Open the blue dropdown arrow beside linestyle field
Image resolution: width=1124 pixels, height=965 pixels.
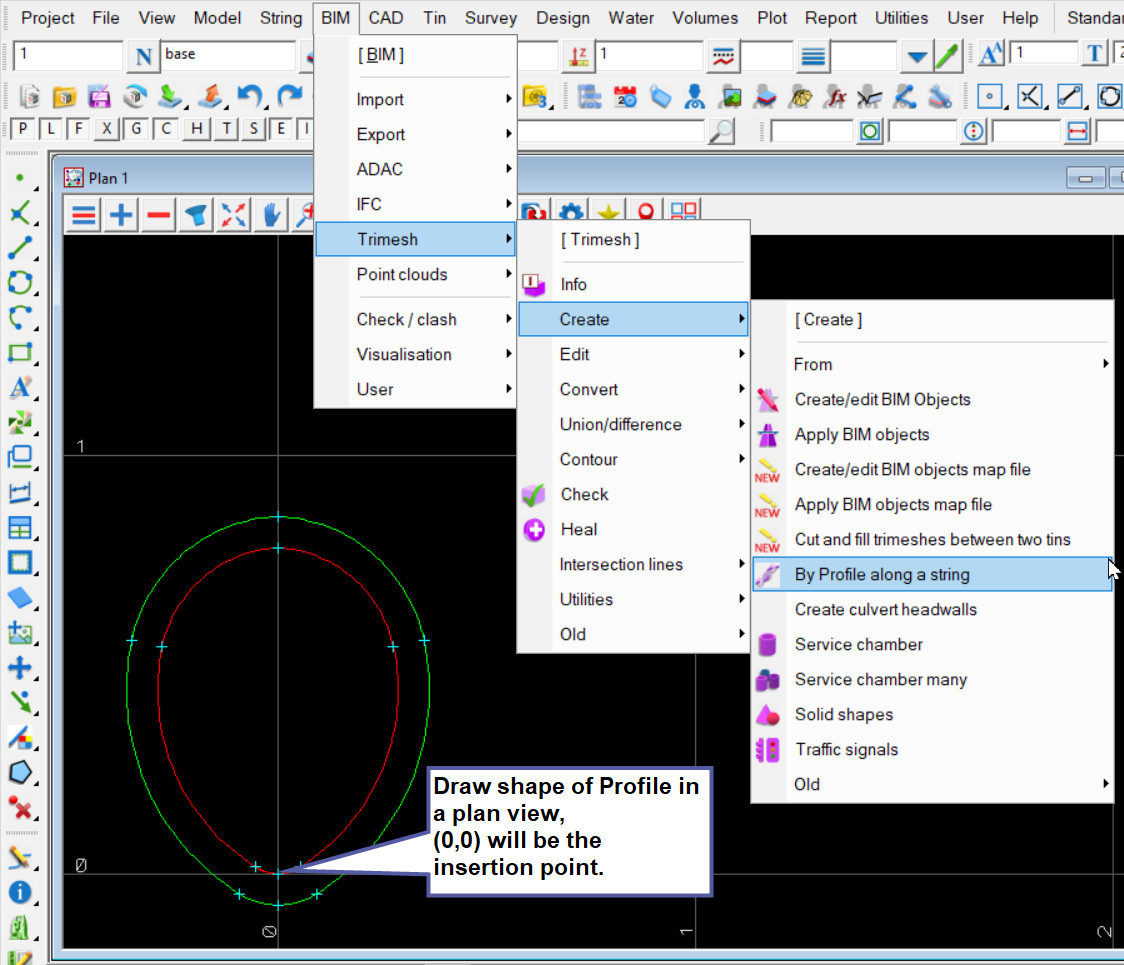tap(916, 56)
